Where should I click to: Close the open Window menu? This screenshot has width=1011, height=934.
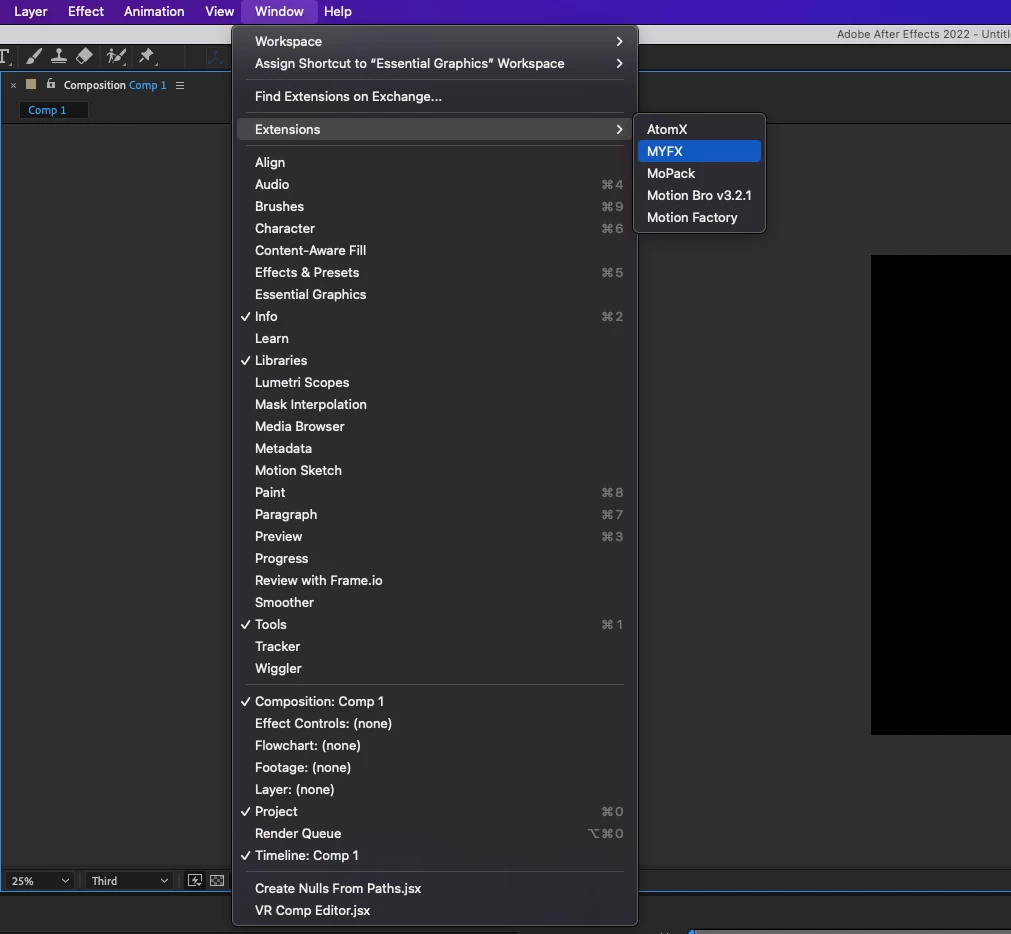279,12
